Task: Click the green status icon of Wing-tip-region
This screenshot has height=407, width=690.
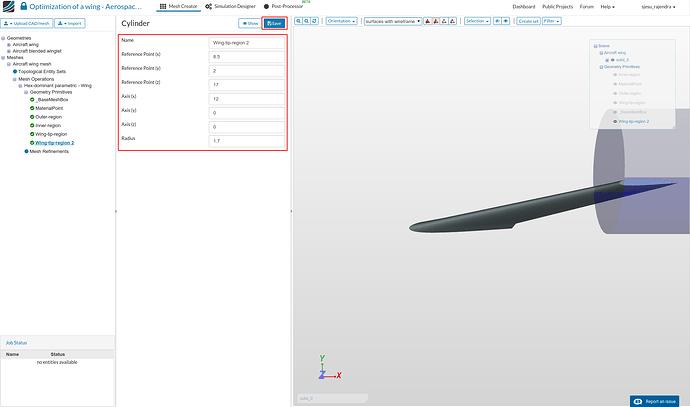Action: 32,134
